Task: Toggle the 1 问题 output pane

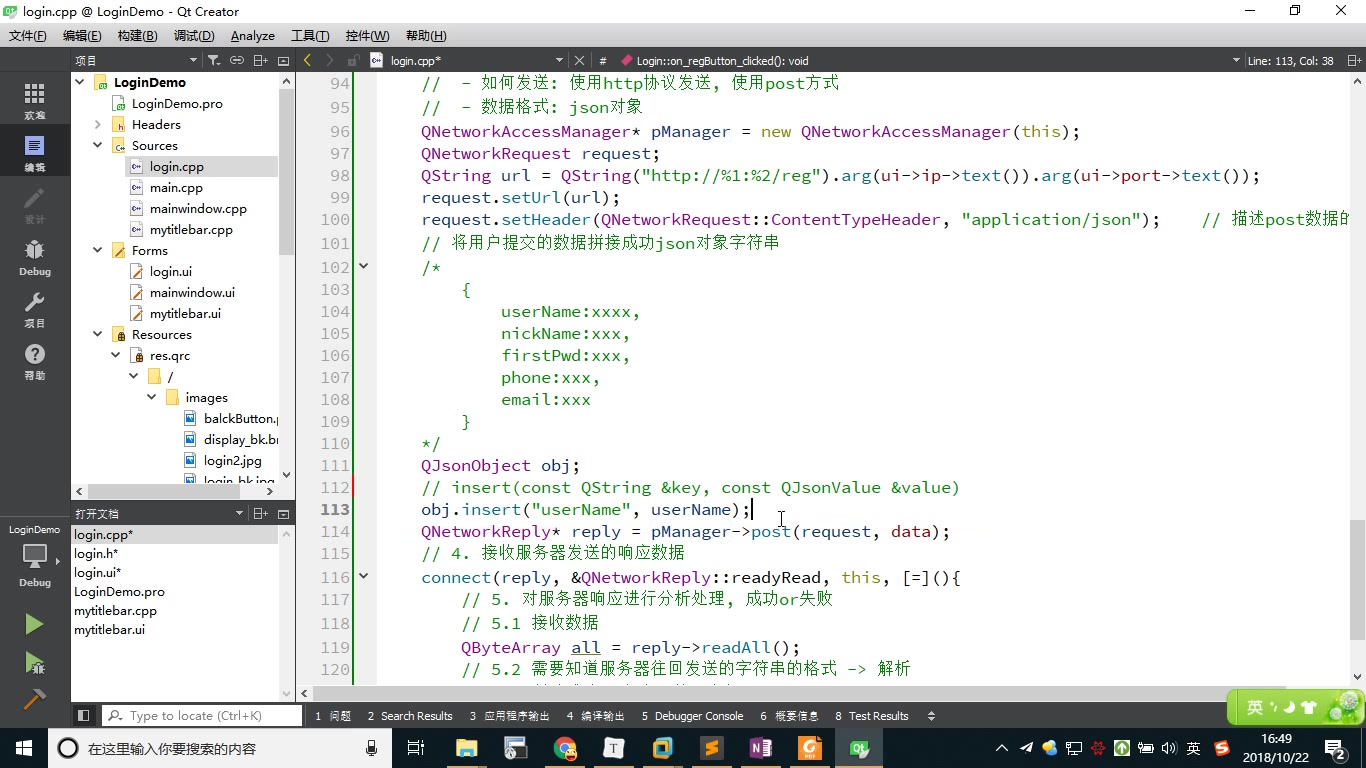Action: (x=333, y=715)
